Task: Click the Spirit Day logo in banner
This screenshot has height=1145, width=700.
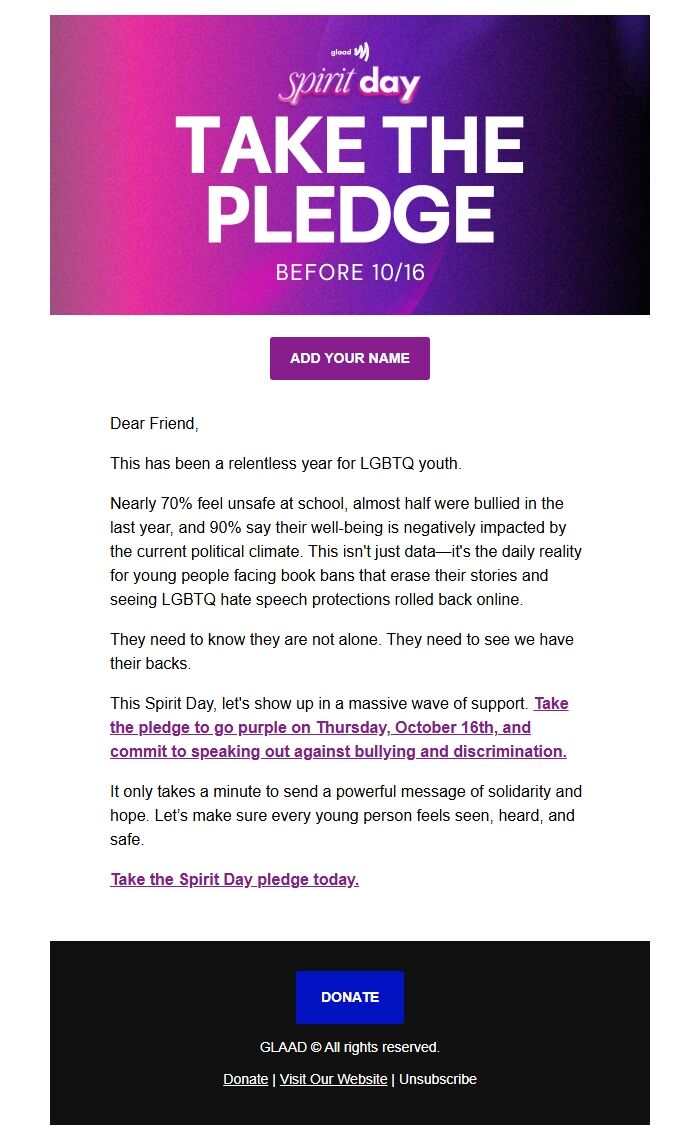Action: 349,85
